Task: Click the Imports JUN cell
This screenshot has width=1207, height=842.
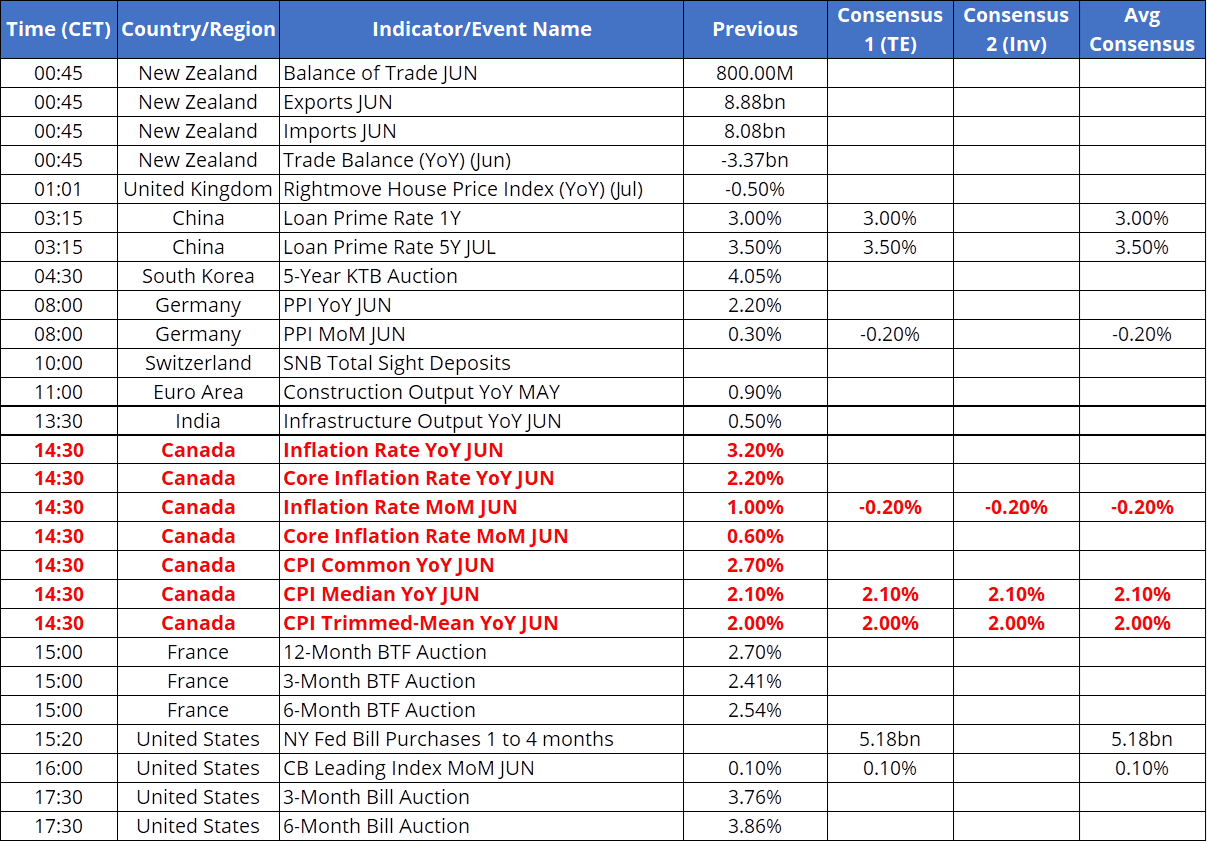Action: pyautogui.click(x=482, y=131)
